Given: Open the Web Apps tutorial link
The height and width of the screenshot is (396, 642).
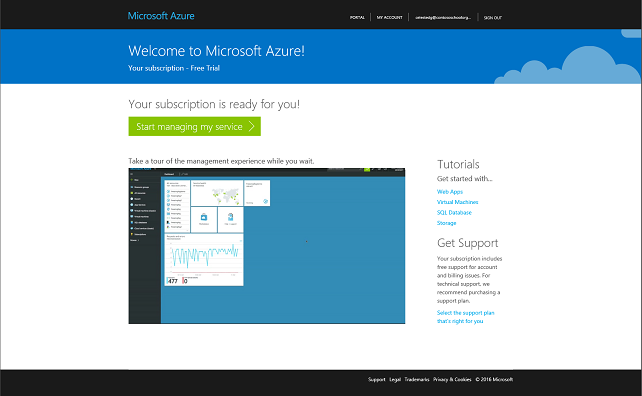Looking at the screenshot, I should click(x=450, y=192).
